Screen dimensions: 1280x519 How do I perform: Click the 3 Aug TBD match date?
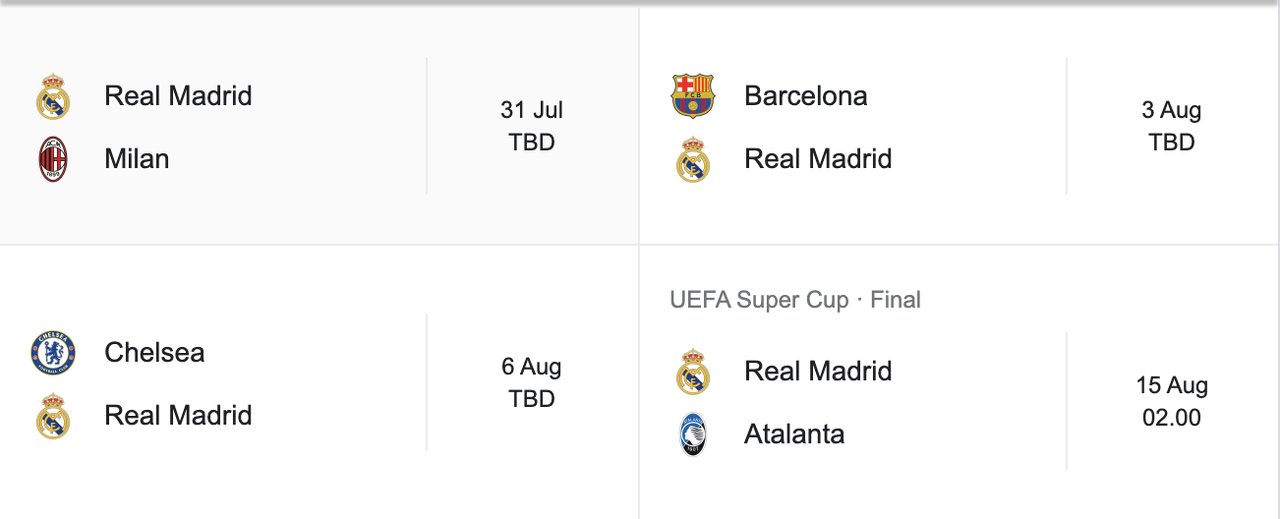(x=1172, y=126)
